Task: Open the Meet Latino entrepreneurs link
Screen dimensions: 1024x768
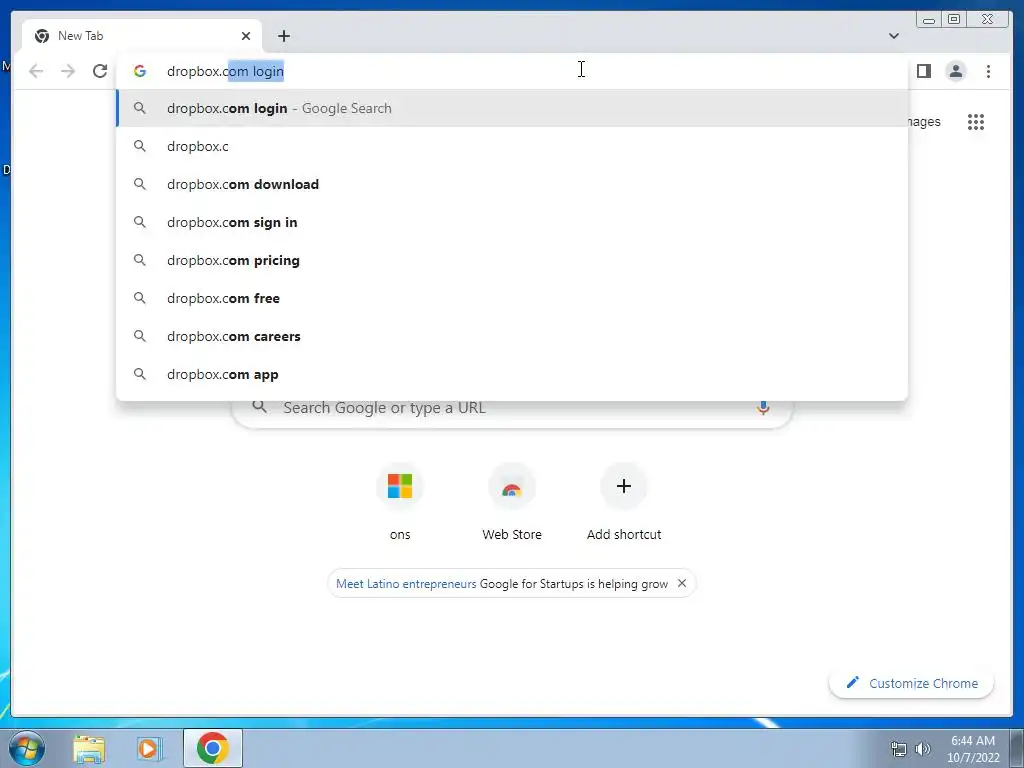Action: pyautogui.click(x=406, y=584)
